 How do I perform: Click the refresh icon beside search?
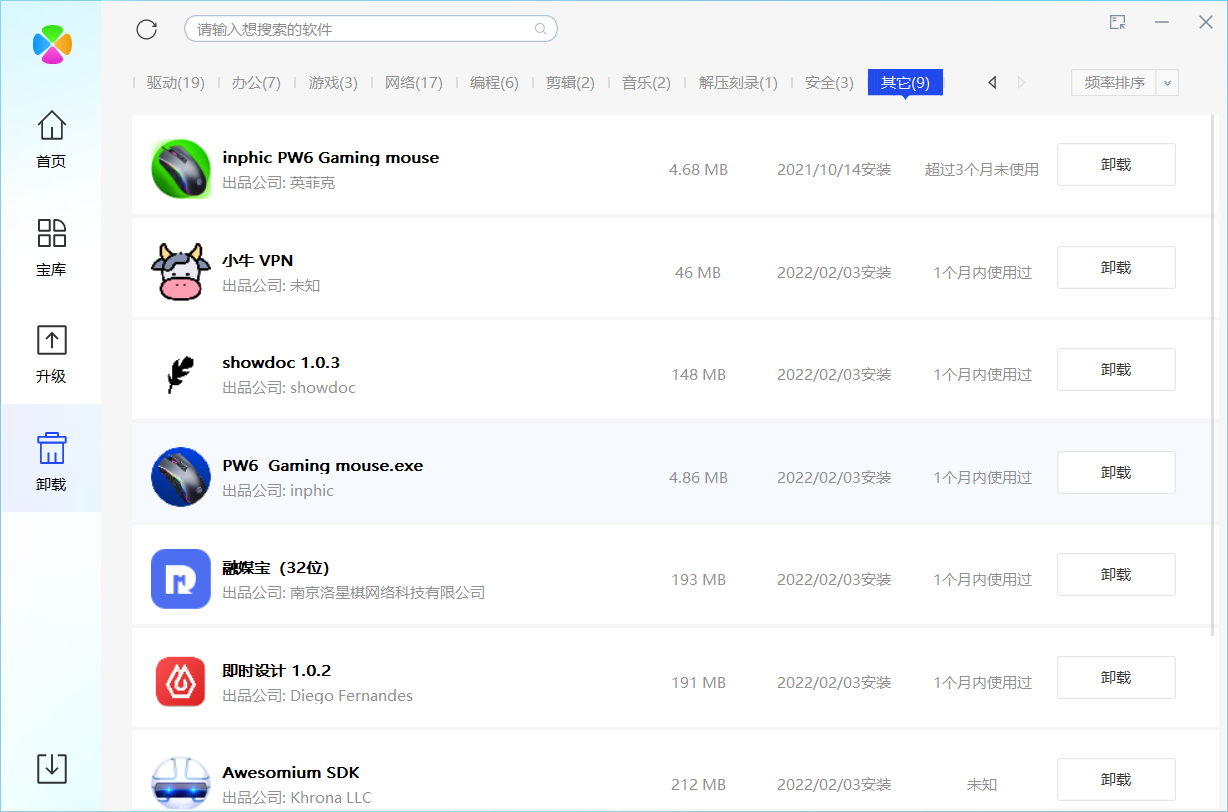tap(147, 29)
